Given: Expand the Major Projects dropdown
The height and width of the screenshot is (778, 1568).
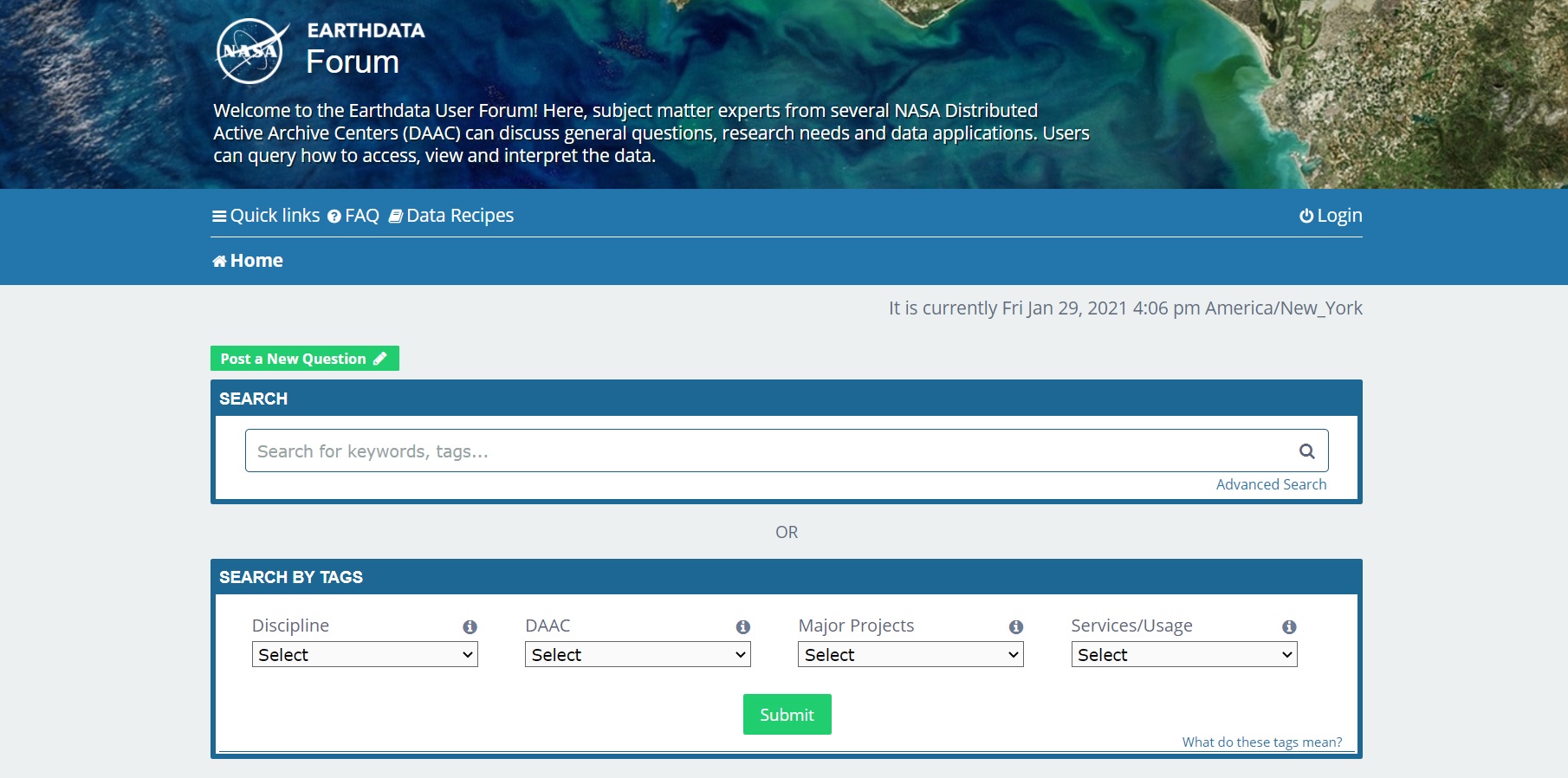Looking at the screenshot, I should pos(910,655).
